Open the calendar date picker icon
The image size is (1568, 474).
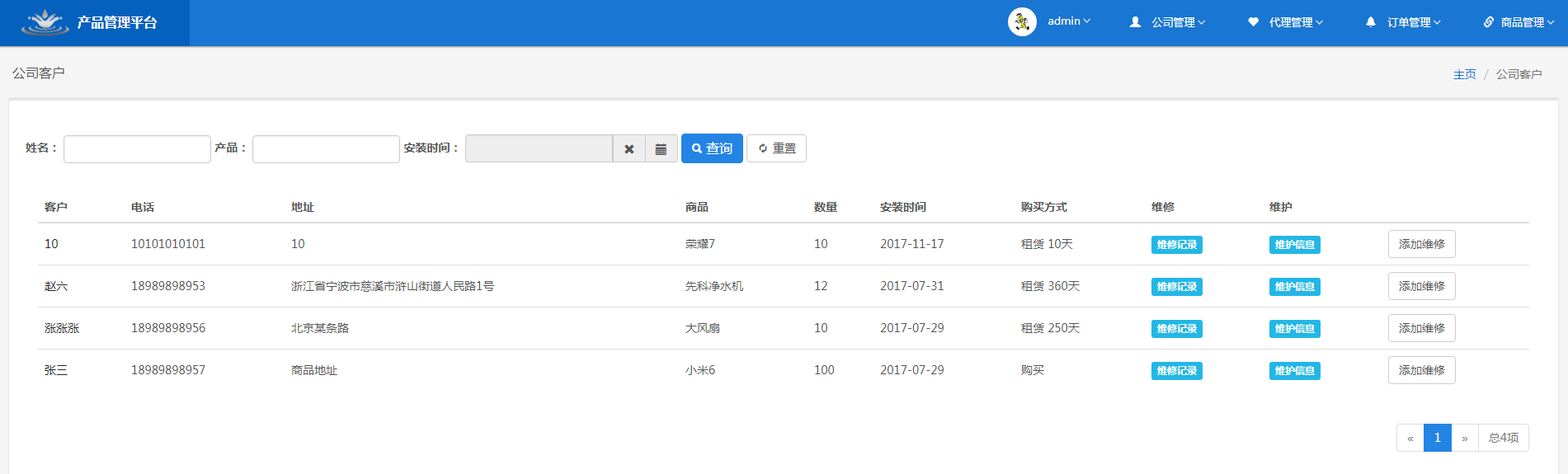click(x=661, y=149)
